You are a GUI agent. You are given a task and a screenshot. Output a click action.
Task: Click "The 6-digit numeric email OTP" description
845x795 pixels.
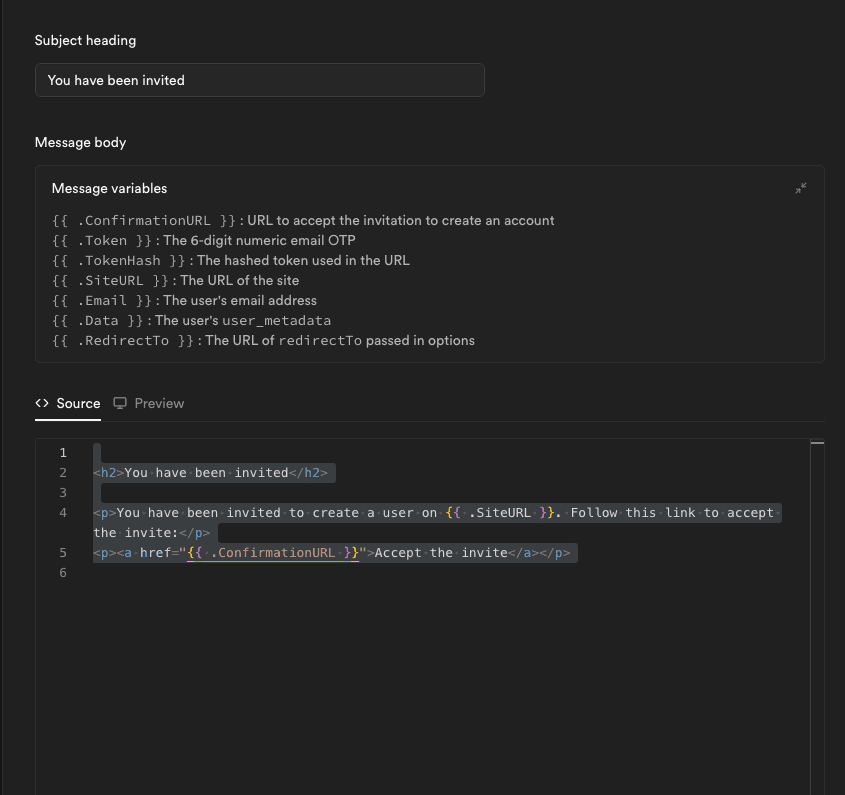(259, 240)
